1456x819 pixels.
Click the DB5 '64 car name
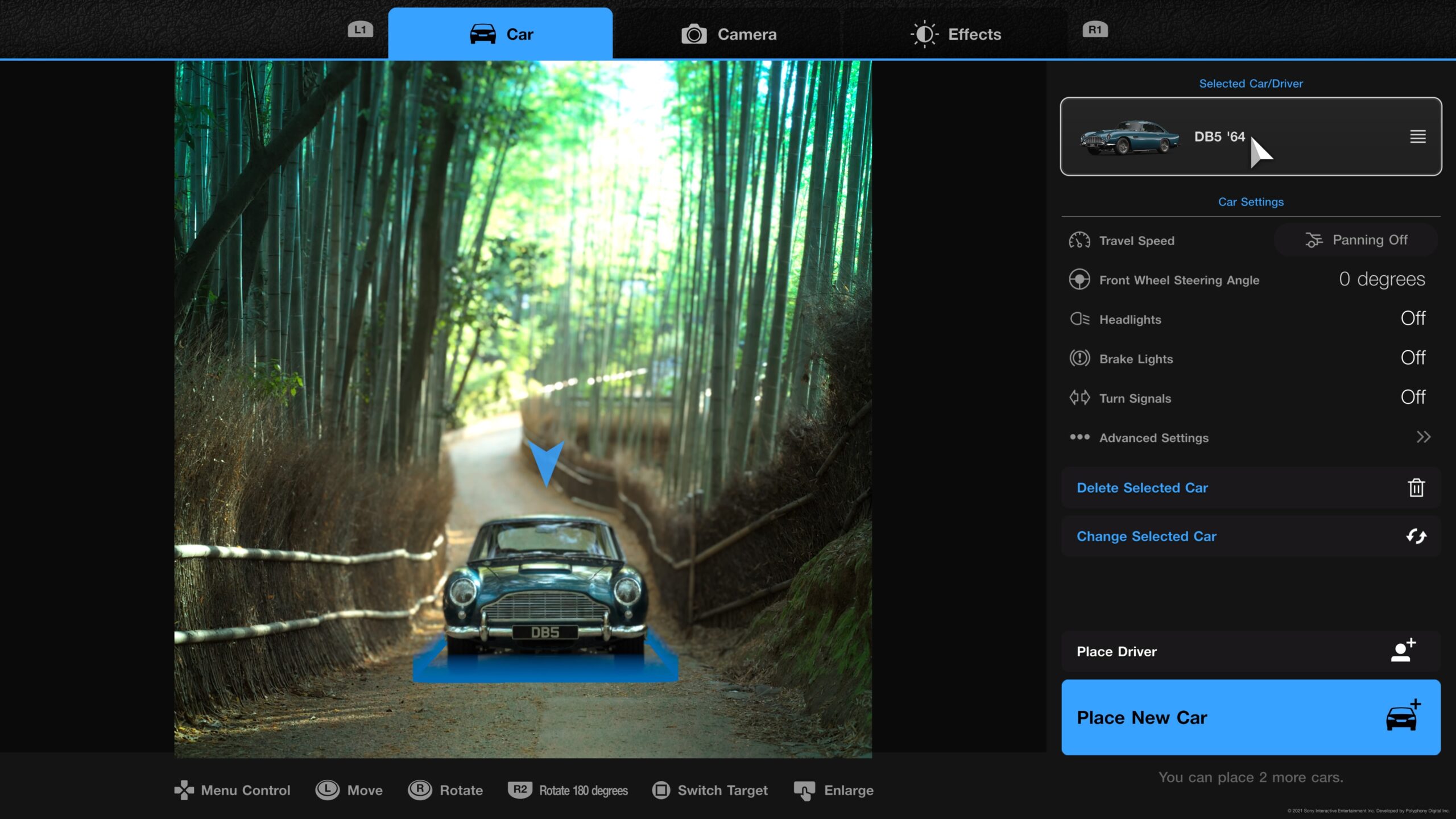pyautogui.click(x=1219, y=136)
